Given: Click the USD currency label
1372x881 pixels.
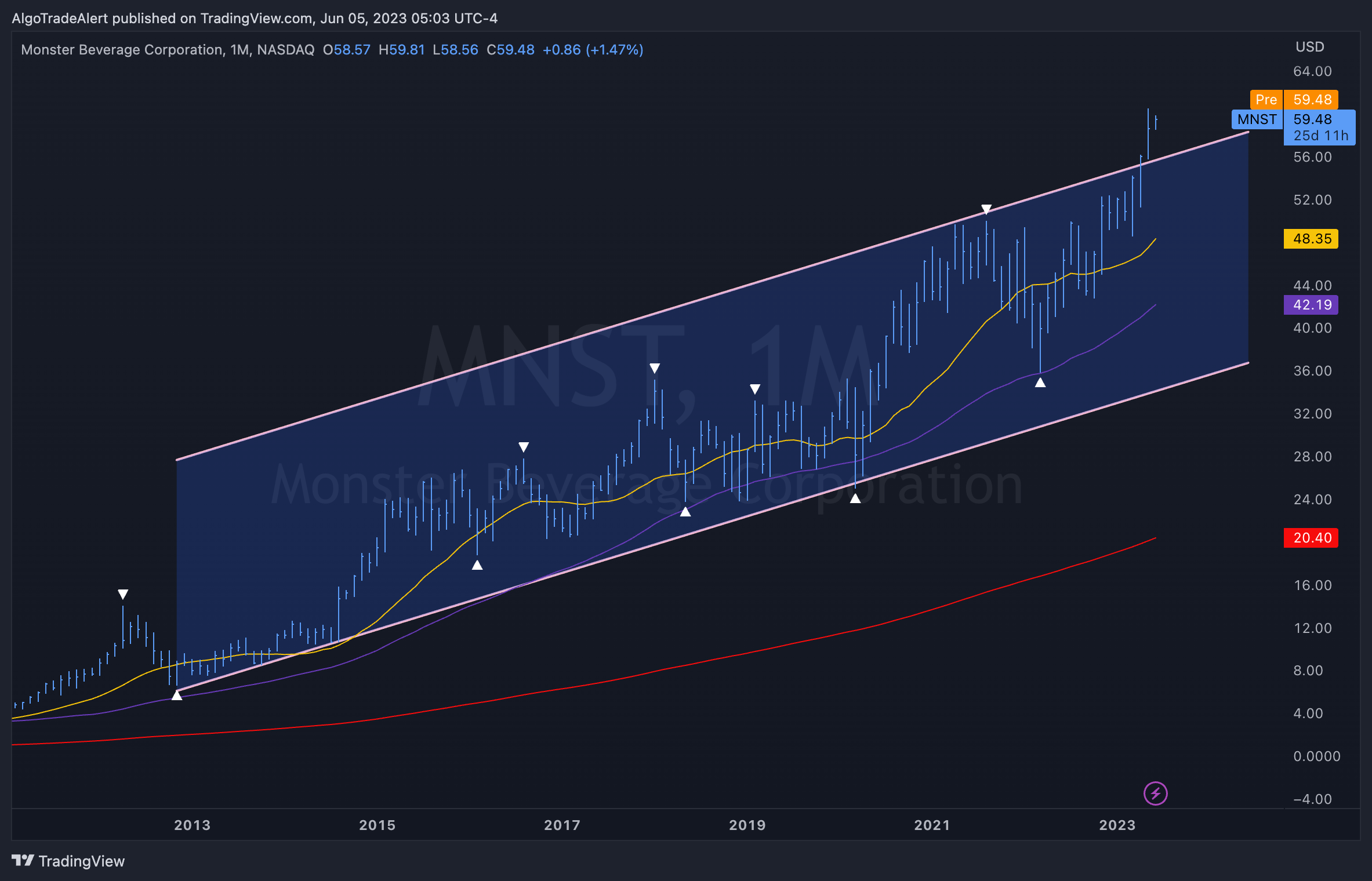Looking at the screenshot, I should coord(1310,47).
